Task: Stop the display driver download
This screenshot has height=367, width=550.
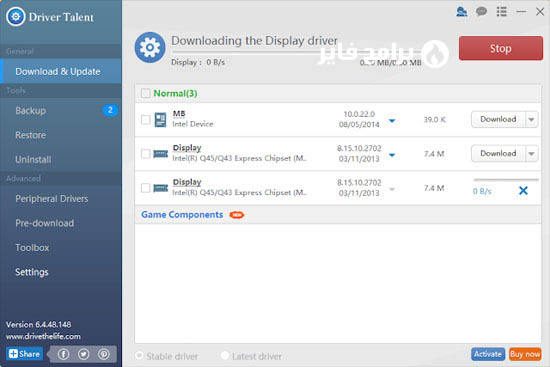Action: point(501,48)
